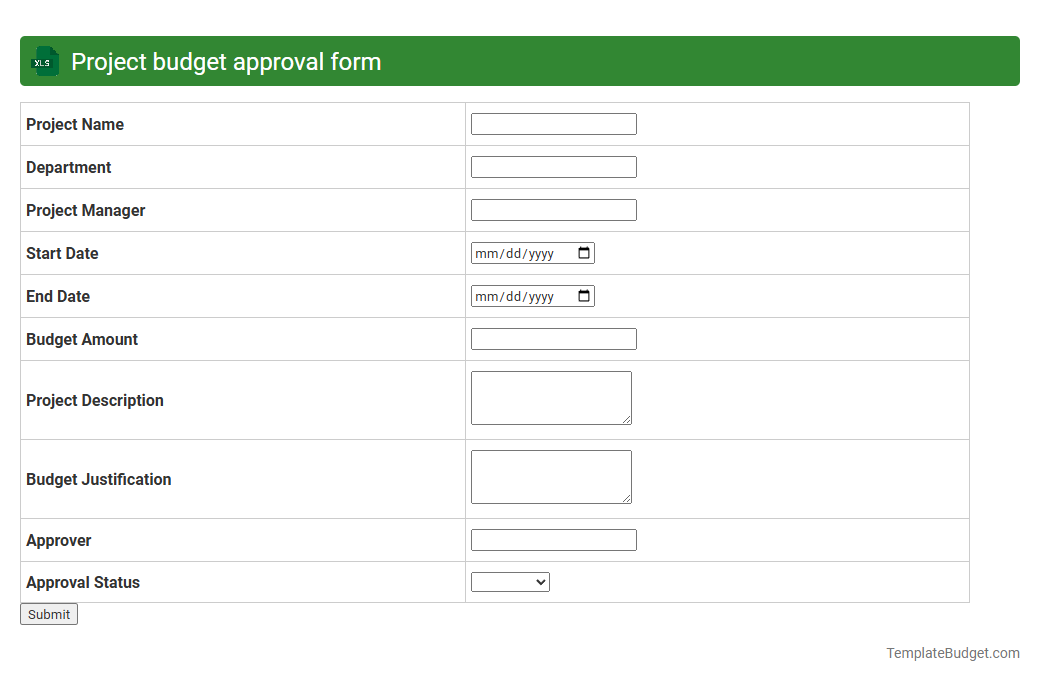The image size is (1040, 682).
Task: Select the Budget Justification text area
Action: point(551,476)
